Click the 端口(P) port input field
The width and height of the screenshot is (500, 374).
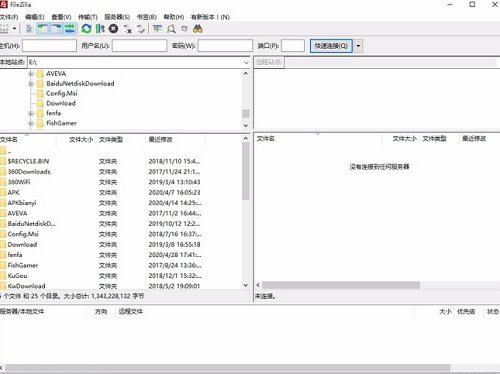click(x=293, y=46)
